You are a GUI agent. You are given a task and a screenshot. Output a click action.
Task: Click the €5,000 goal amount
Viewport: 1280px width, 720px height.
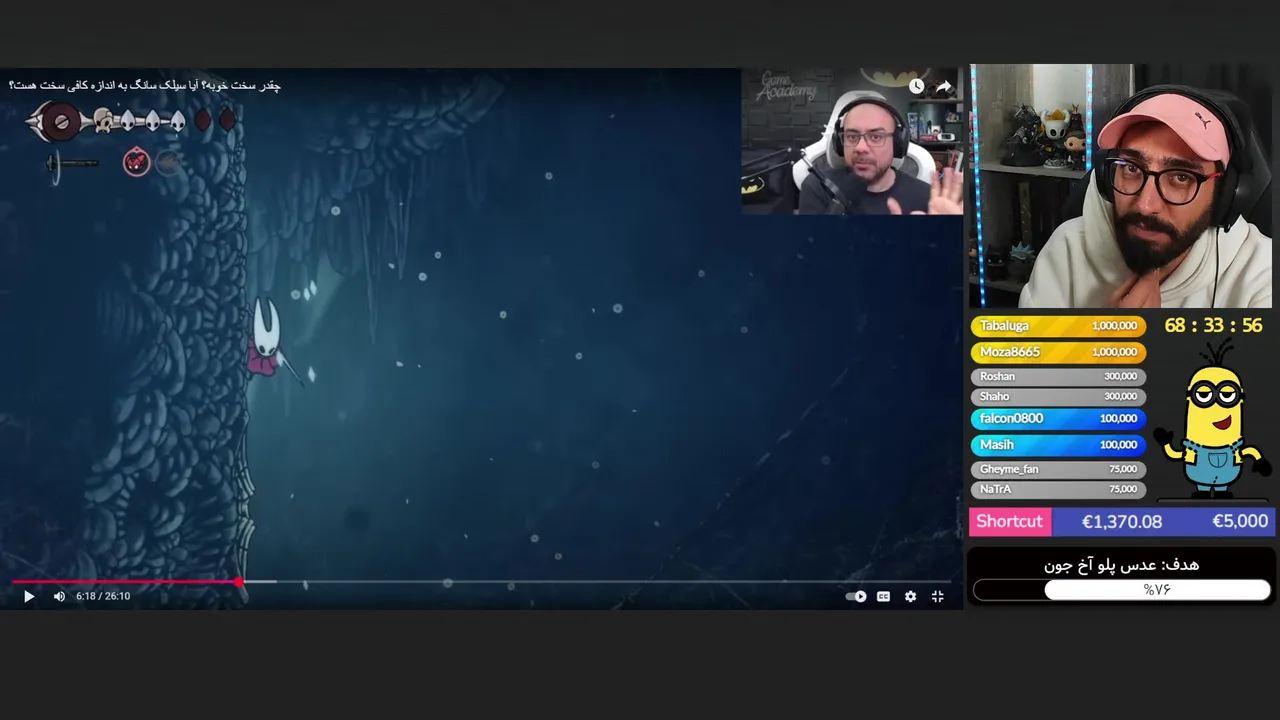click(1240, 521)
